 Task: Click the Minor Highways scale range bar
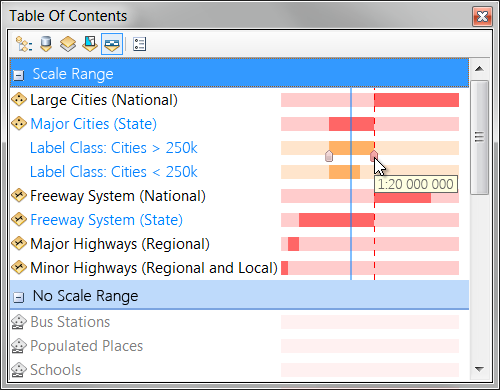point(370,268)
